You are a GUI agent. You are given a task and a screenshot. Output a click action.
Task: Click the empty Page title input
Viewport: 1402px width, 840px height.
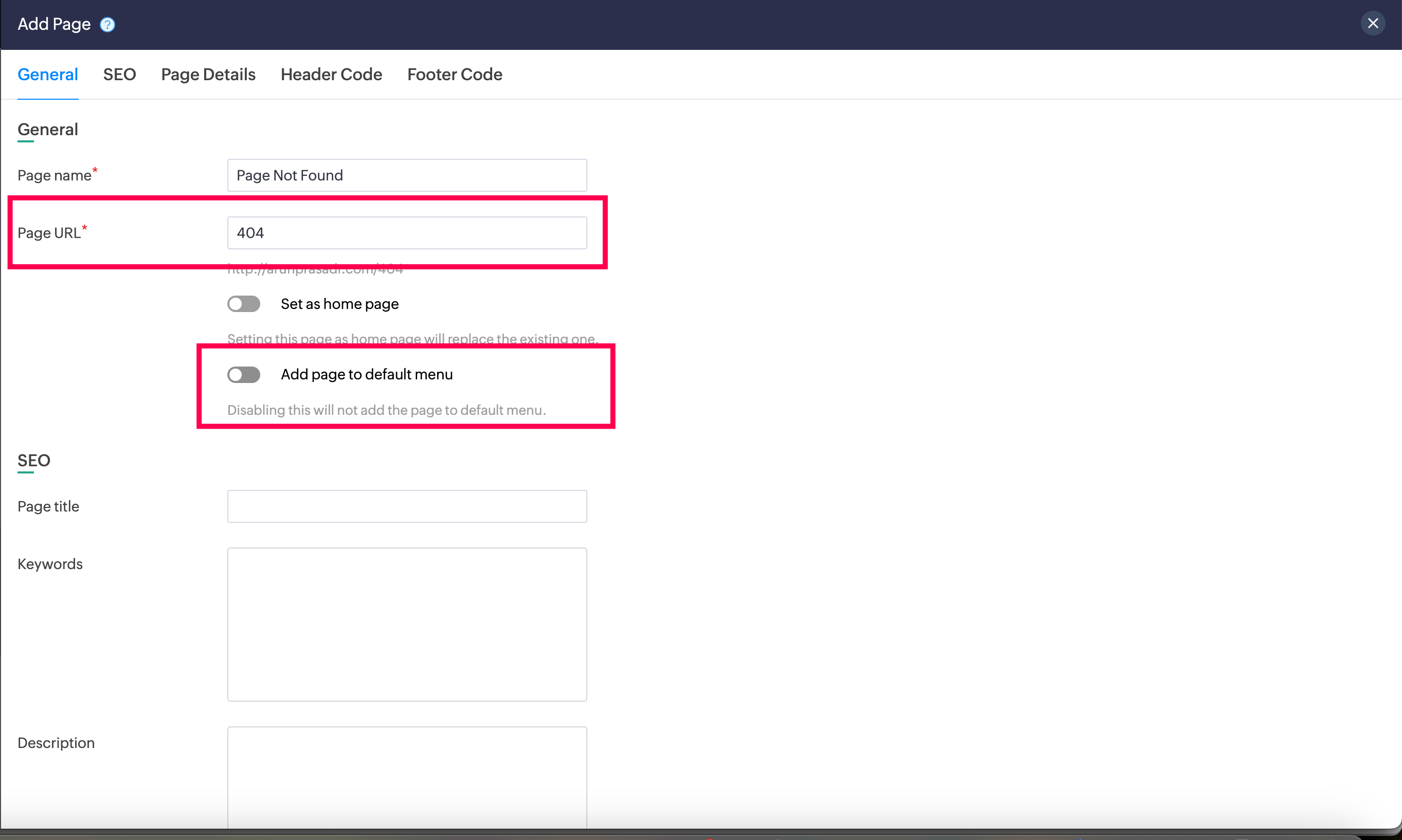tap(406, 506)
